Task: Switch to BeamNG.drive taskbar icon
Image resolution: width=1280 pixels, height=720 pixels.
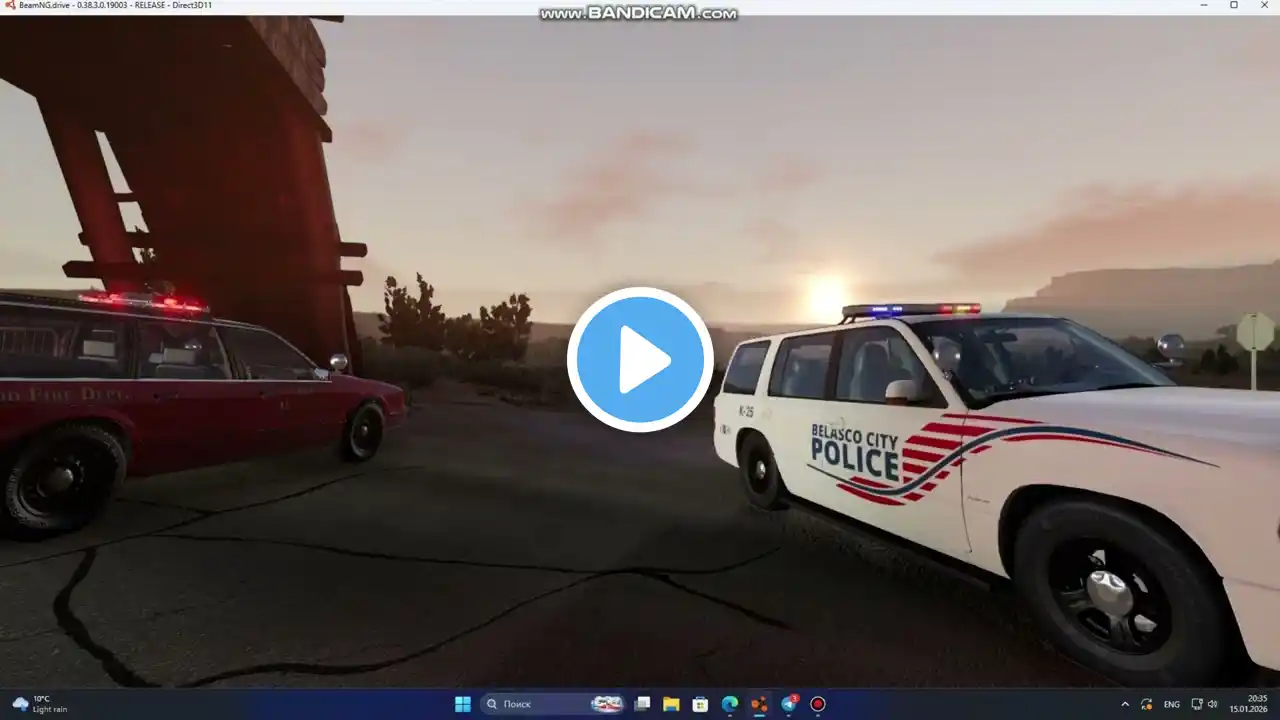Action: click(x=759, y=704)
